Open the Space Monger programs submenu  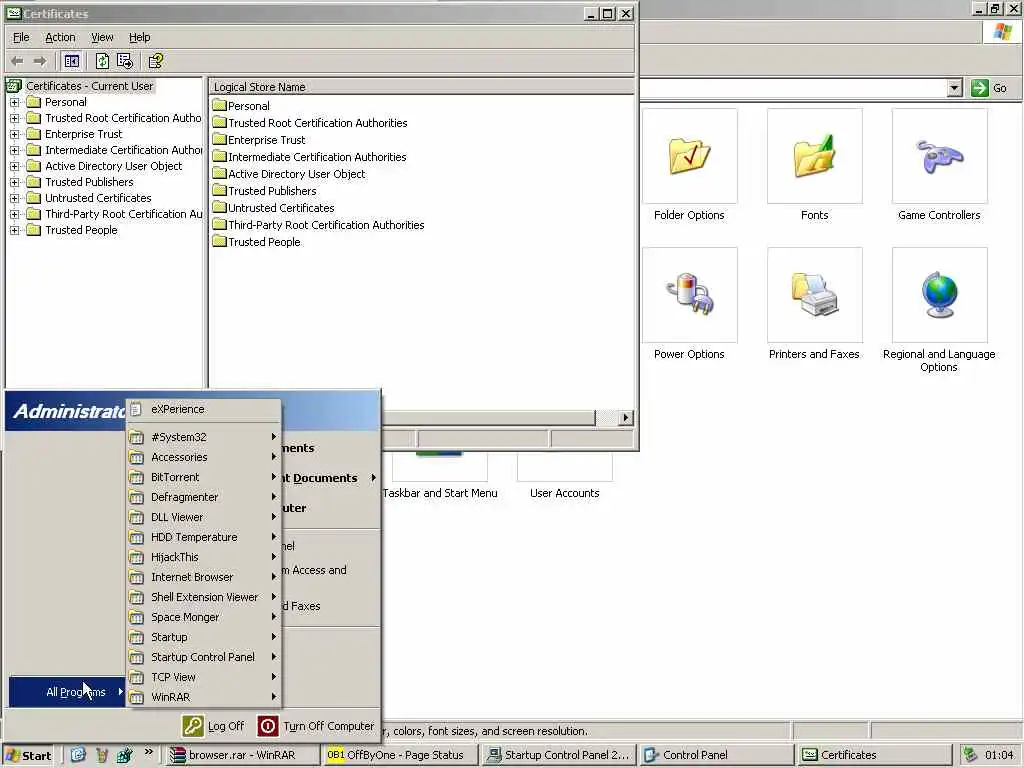pos(204,617)
